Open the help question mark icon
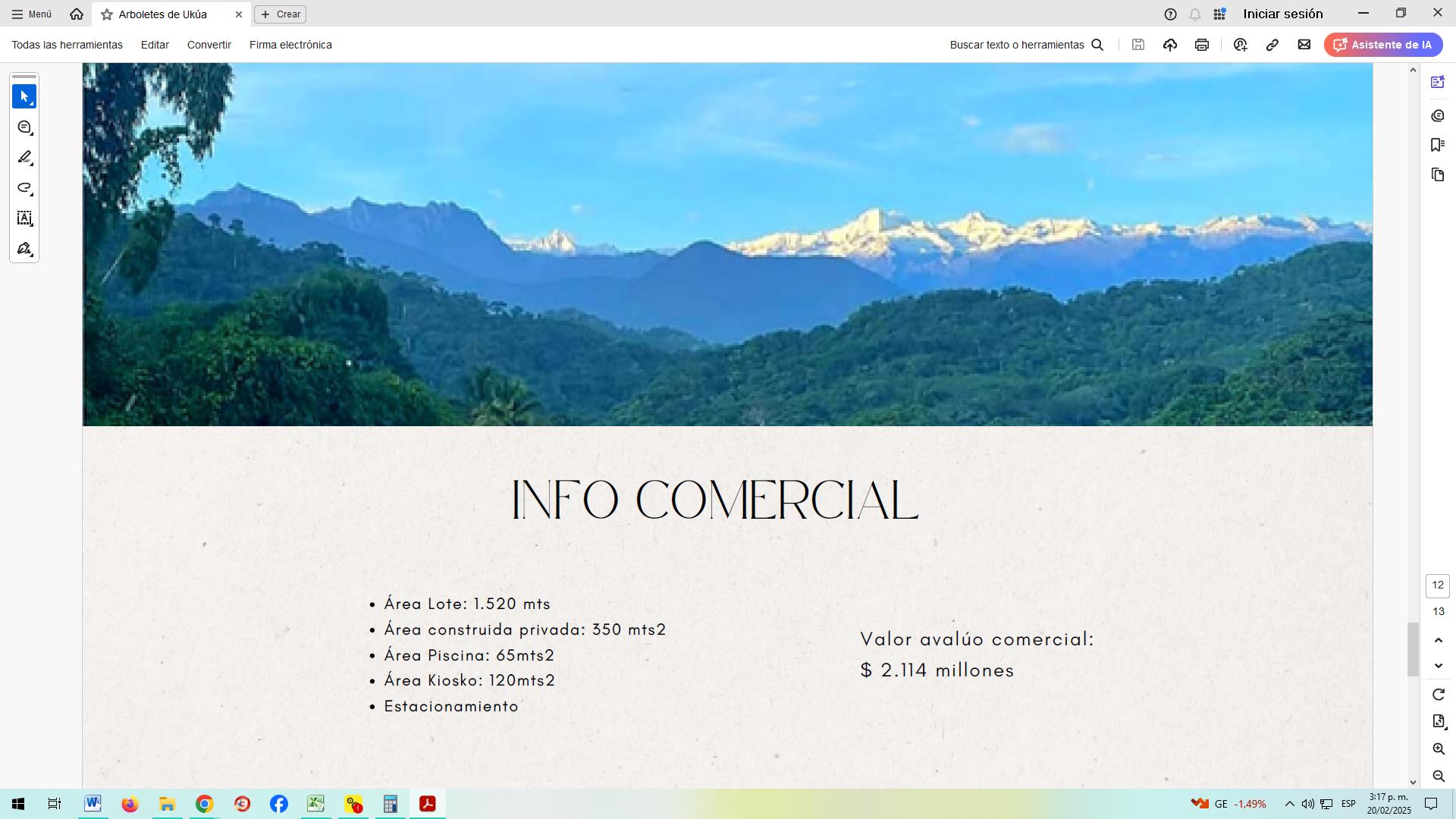 (1170, 14)
